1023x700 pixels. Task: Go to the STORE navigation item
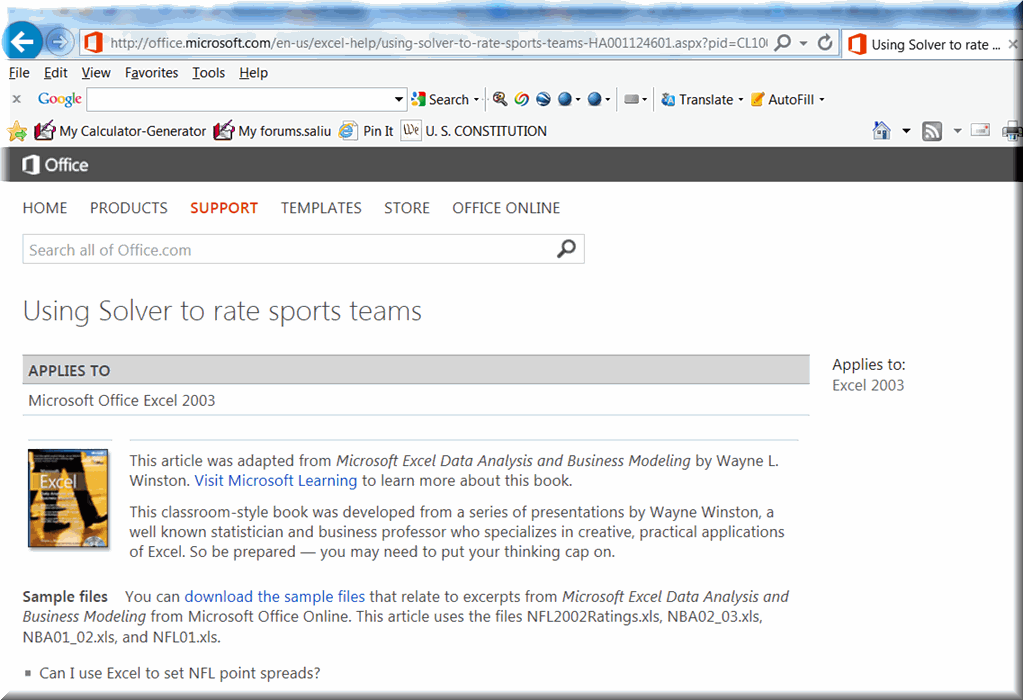click(x=406, y=208)
